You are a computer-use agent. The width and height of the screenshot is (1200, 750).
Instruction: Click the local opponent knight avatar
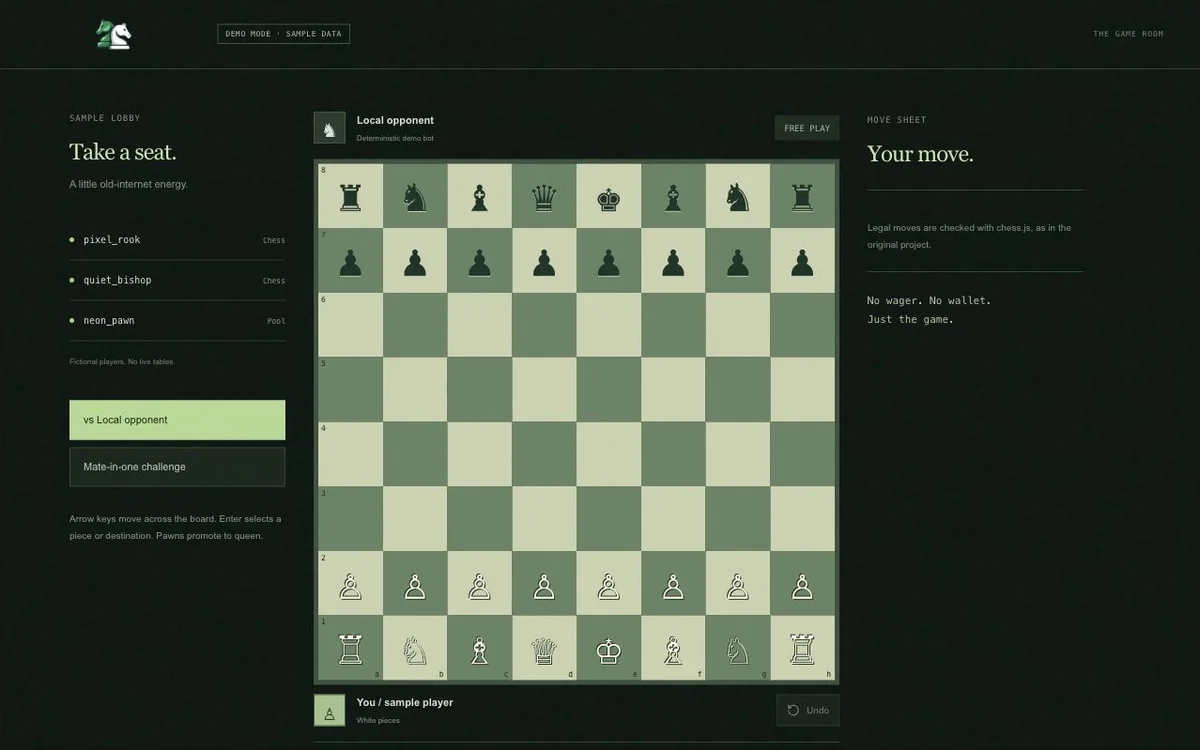(330, 128)
